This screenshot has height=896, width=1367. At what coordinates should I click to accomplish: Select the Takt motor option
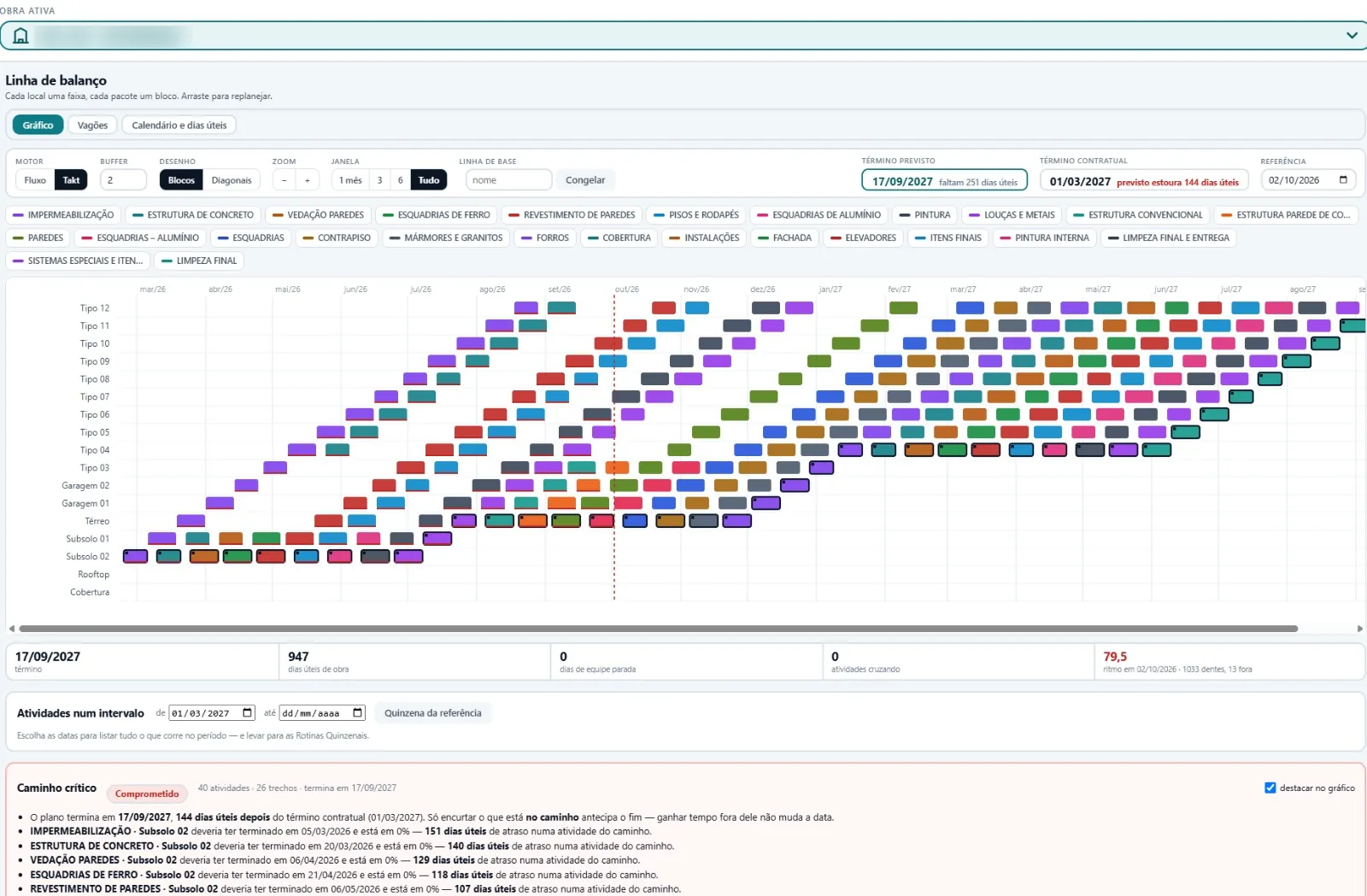pyautogui.click(x=71, y=180)
